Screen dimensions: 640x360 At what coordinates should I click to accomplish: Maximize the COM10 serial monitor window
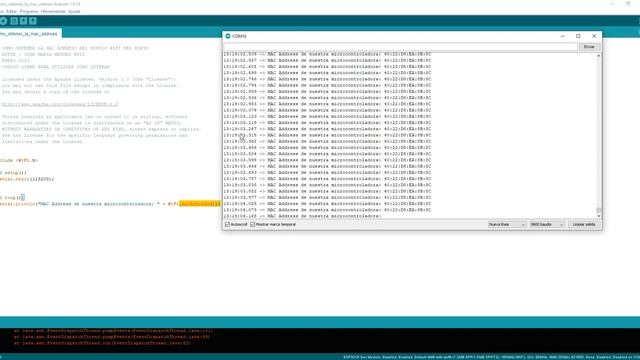coord(578,36)
